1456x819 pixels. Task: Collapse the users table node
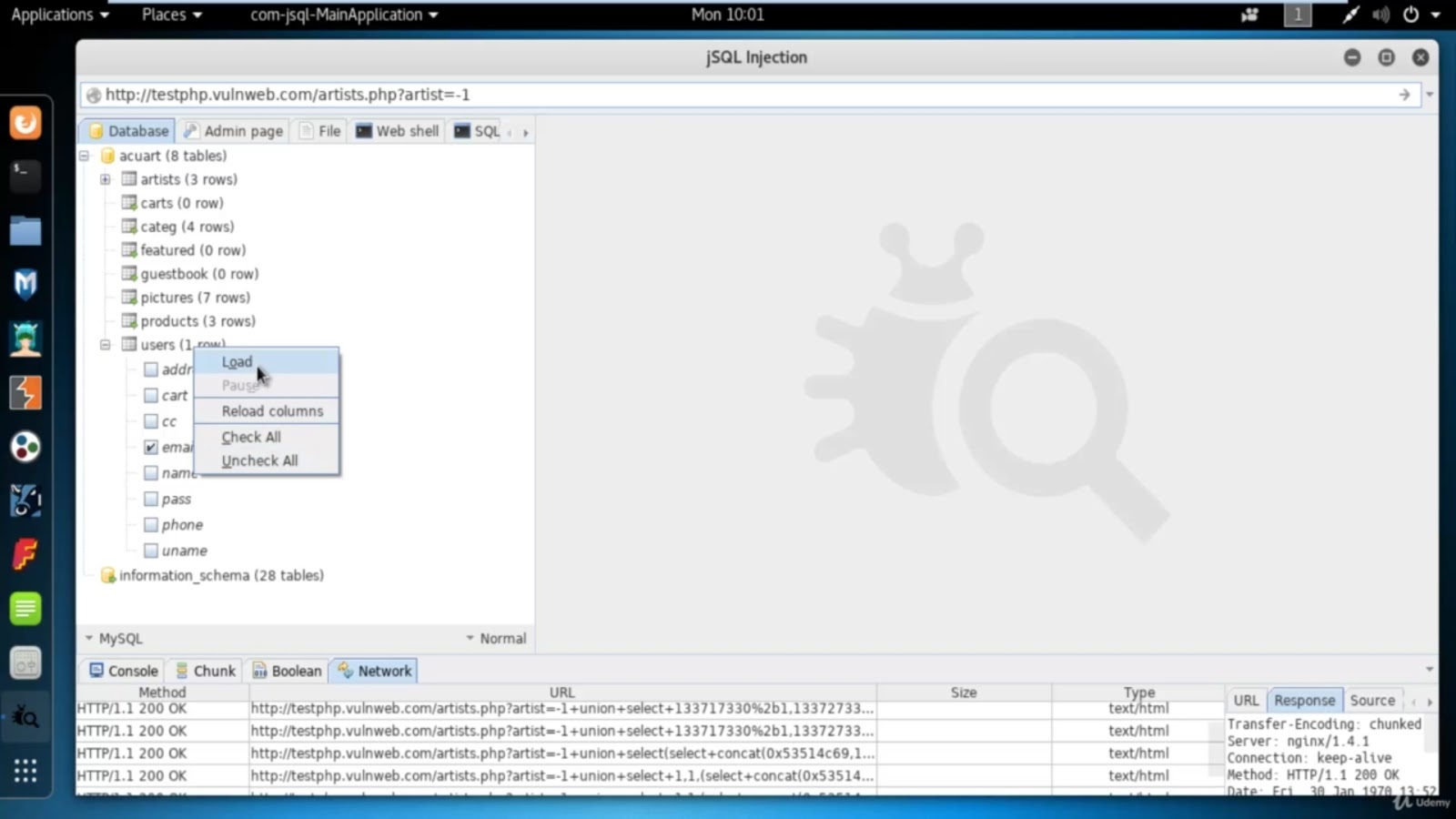(104, 344)
